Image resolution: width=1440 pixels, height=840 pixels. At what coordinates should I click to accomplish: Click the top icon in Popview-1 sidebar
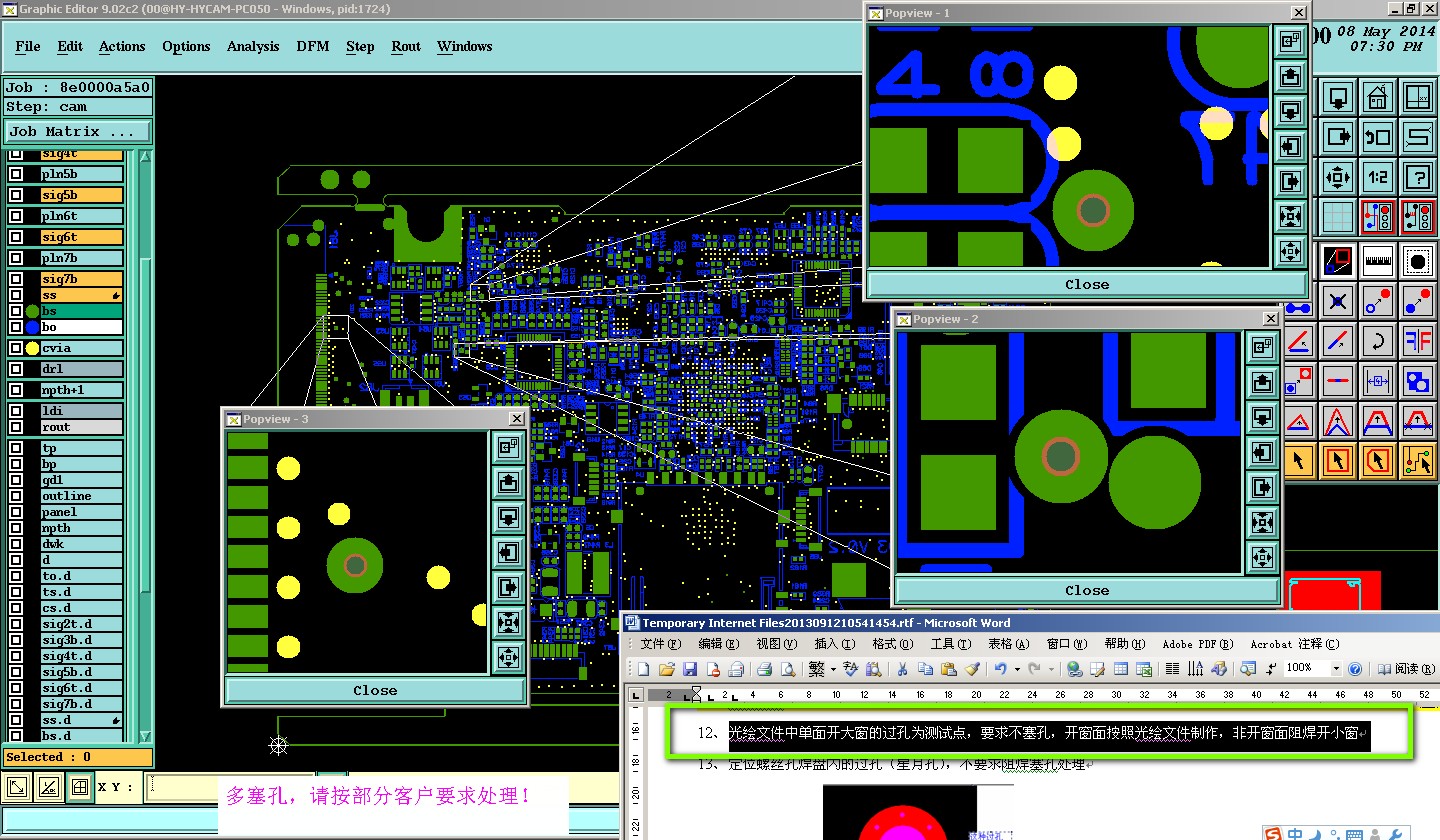coord(1290,41)
